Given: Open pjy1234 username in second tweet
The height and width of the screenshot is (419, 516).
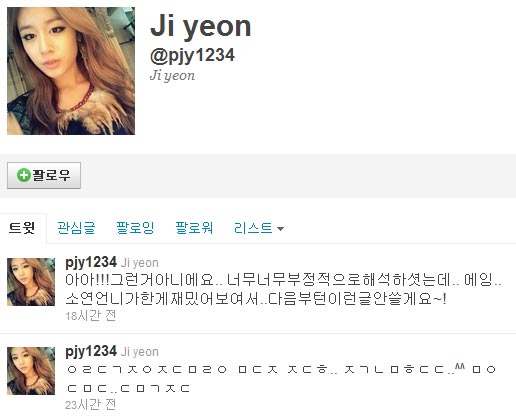Looking at the screenshot, I should coord(91,352).
